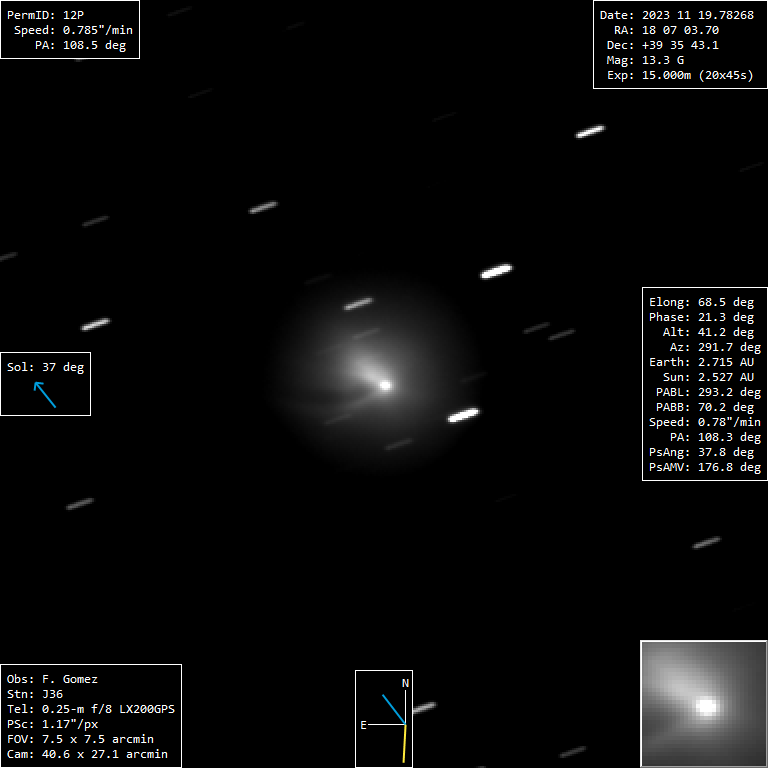
Task: Click the 'PABL: 293.2 deg' line
Action: pyautogui.click(x=708, y=393)
